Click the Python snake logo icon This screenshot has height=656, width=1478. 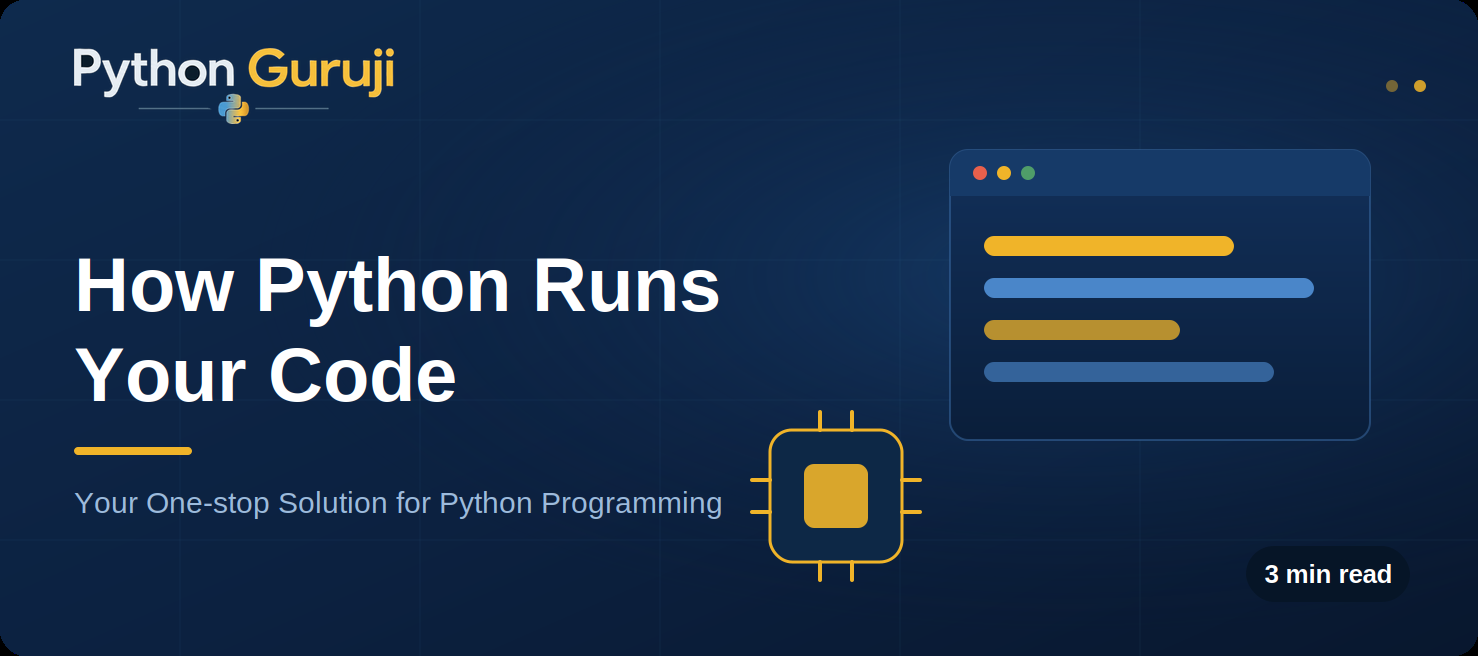click(233, 108)
